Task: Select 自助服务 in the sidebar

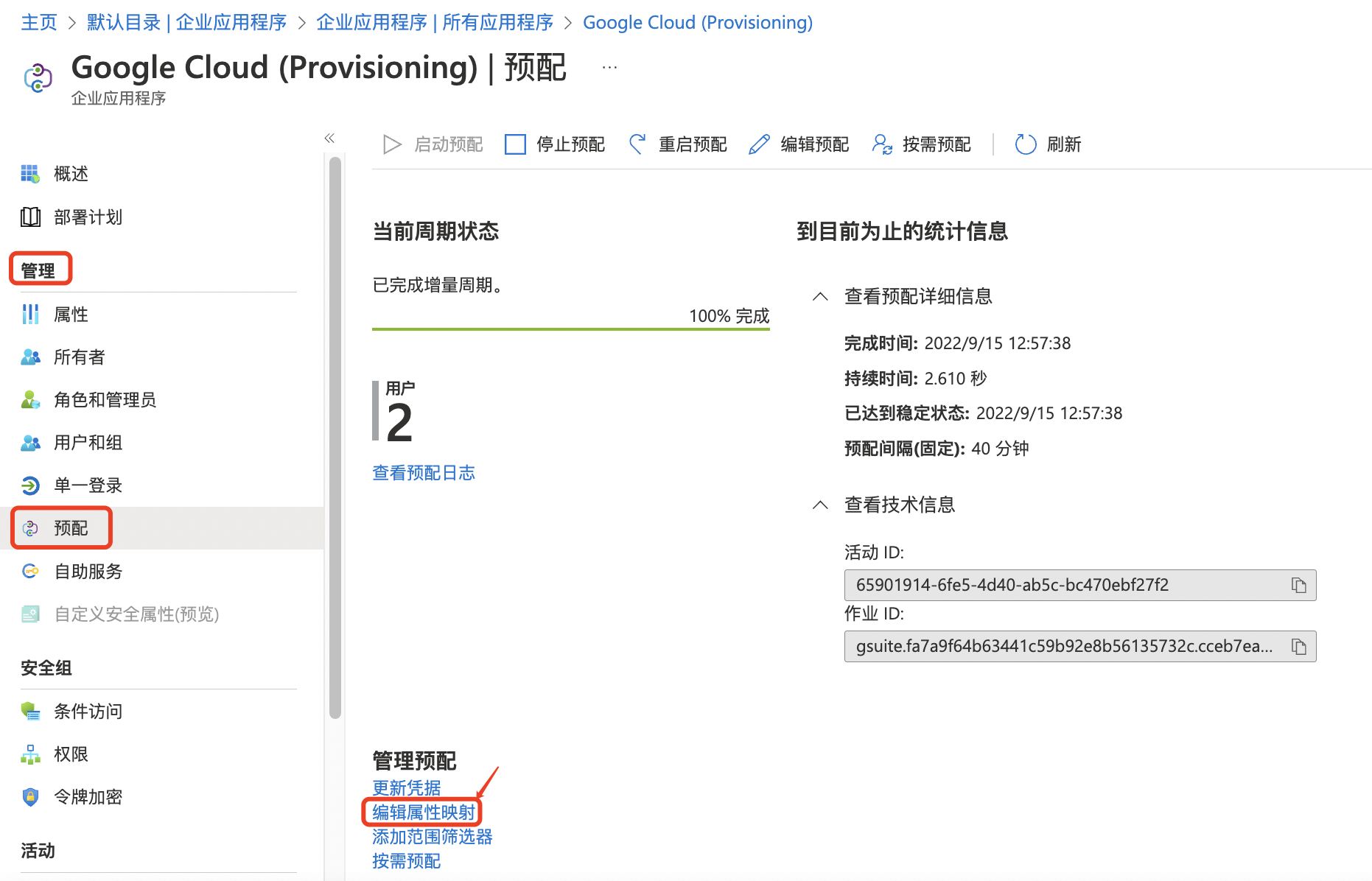Action: (x=88, y=571)
